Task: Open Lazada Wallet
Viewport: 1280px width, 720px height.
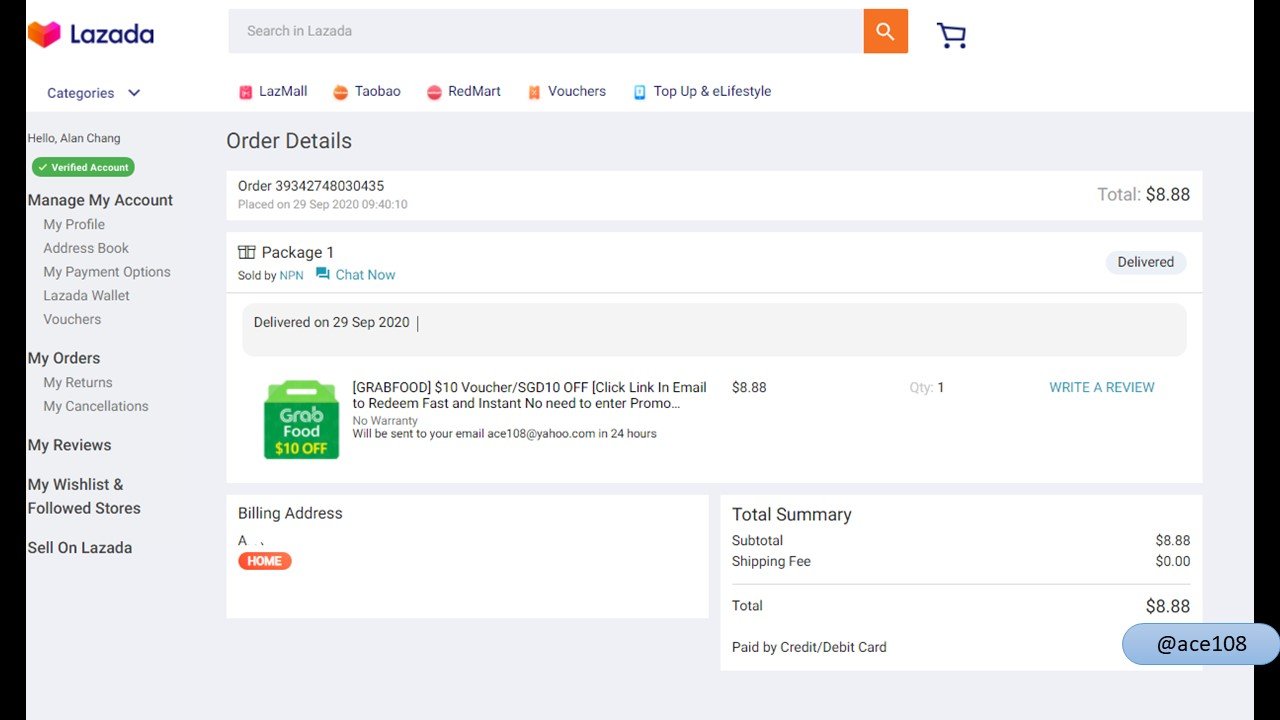Action: click(86, 295)
